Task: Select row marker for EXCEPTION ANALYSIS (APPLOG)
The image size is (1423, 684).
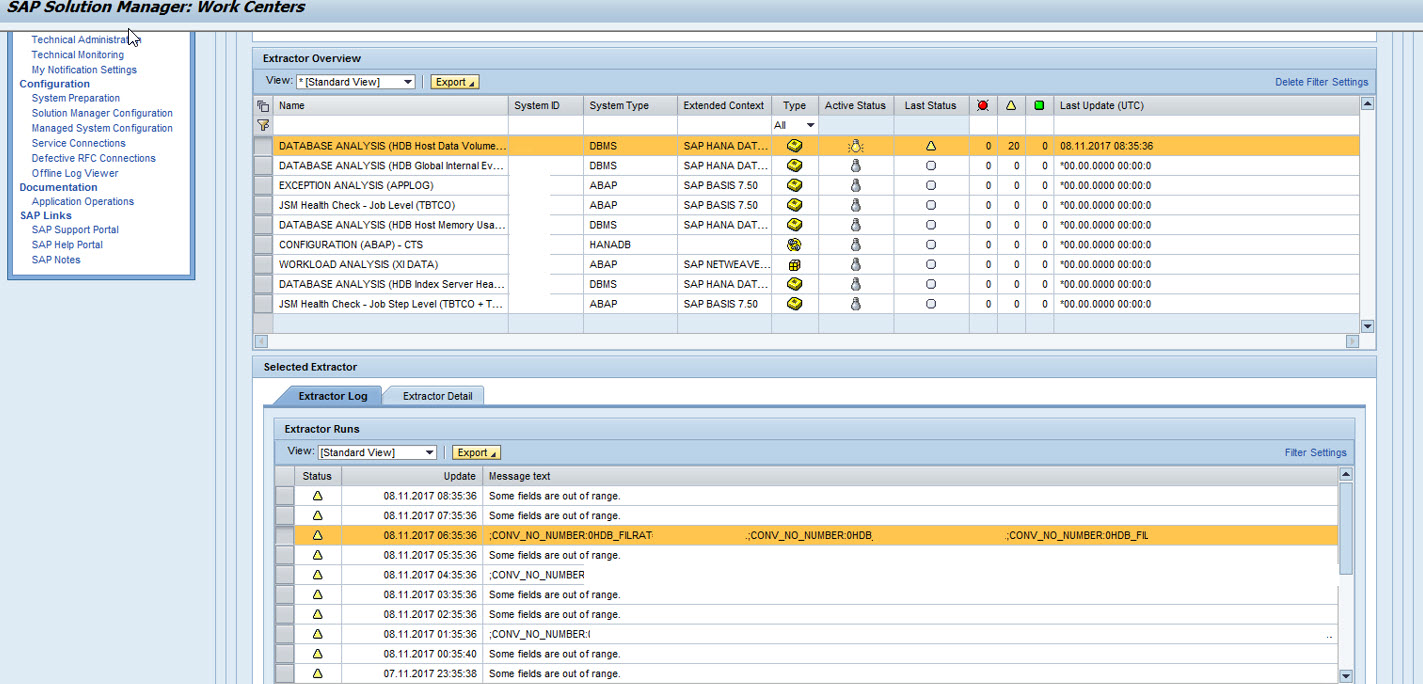Action: [263, 185]
